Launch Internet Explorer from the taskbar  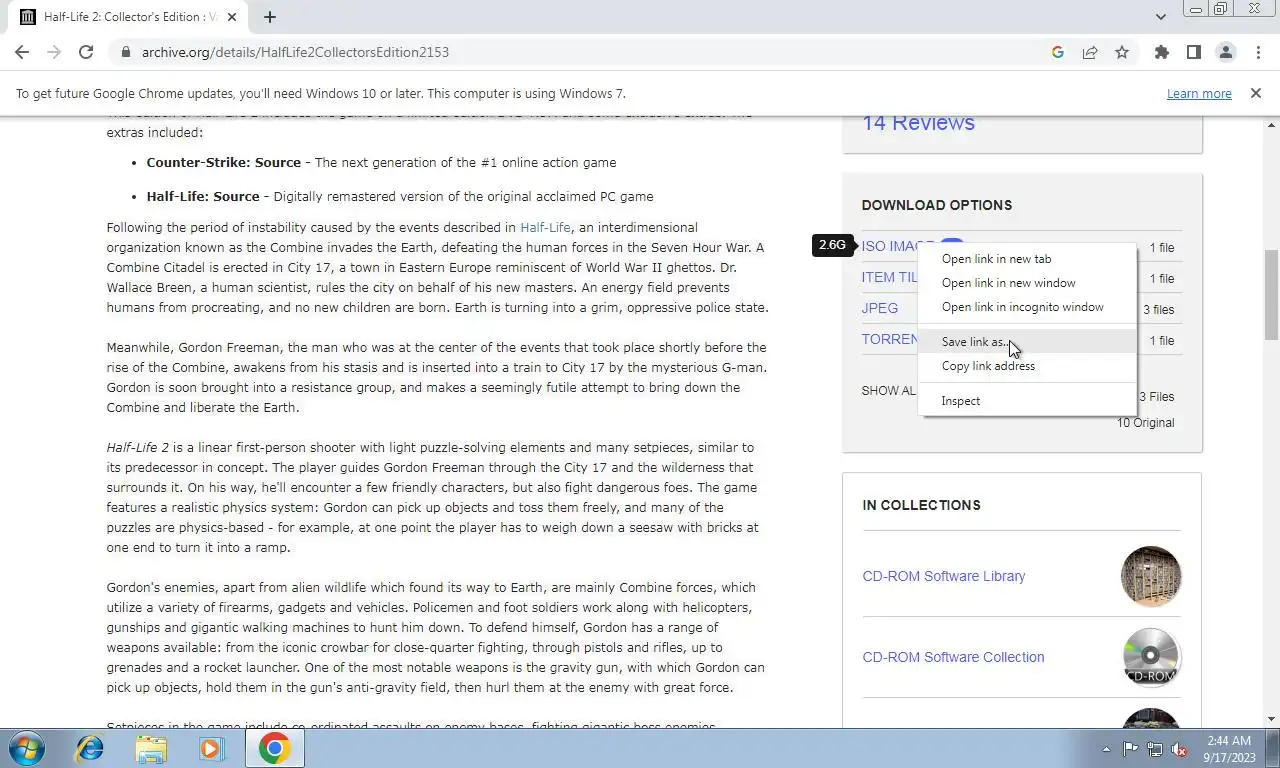(90, 748)
